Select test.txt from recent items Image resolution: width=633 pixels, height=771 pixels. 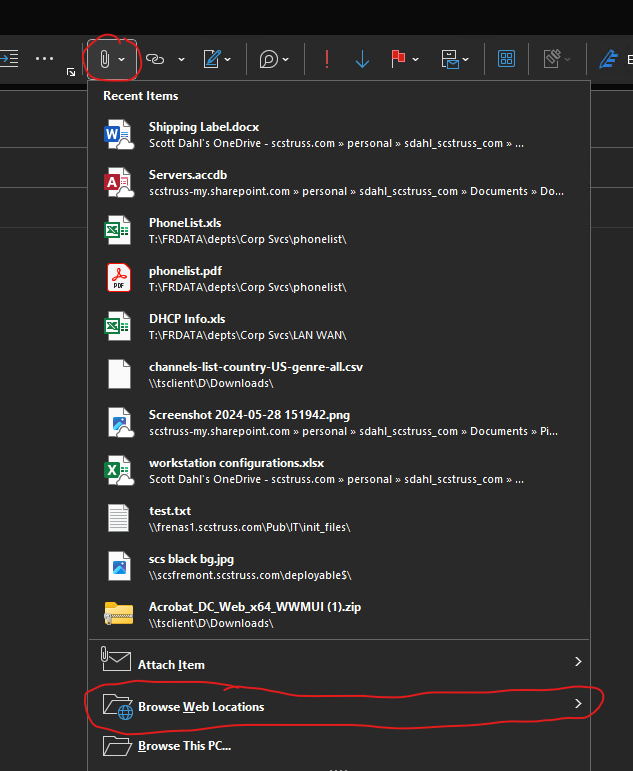(339, 519)
